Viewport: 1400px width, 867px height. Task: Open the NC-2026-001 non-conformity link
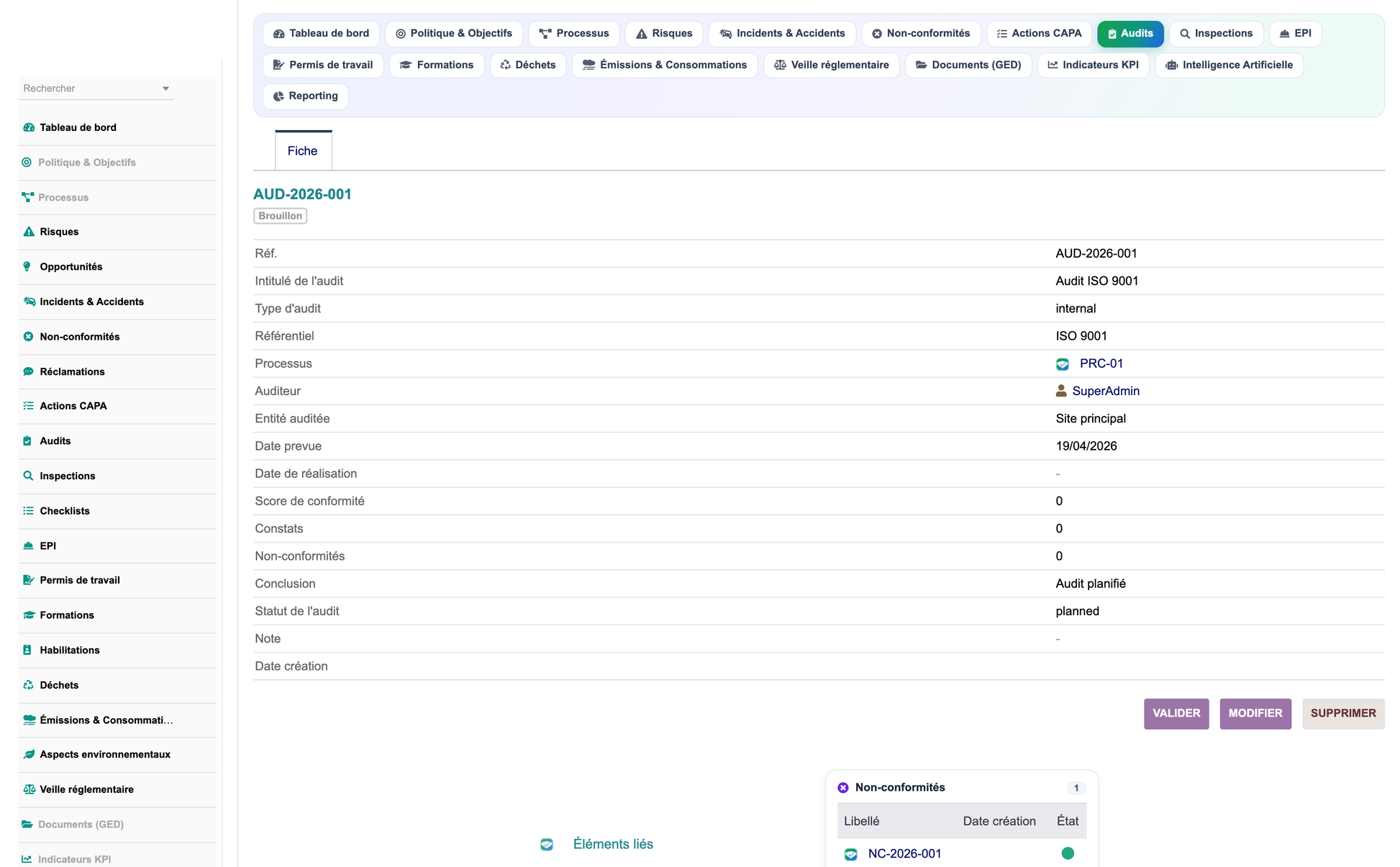[x=904, y=853]
